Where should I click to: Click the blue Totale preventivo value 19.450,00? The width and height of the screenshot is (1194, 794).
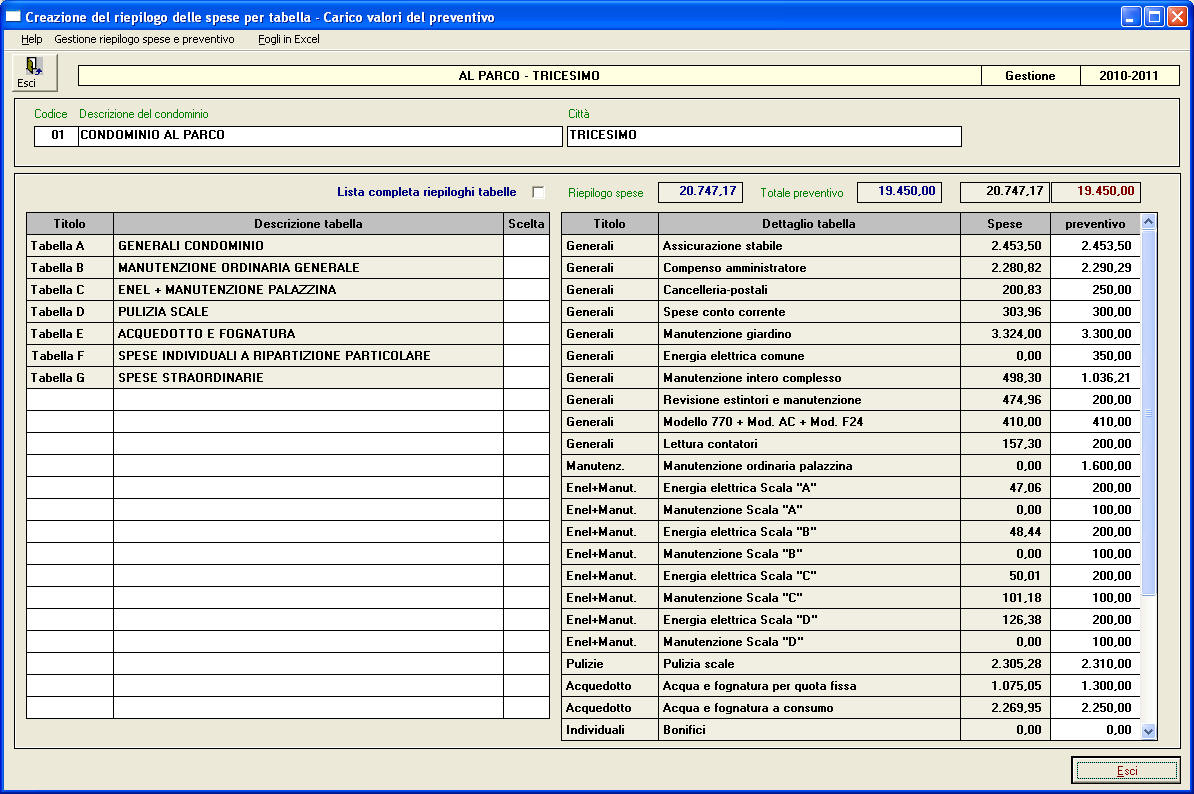click(x=899, y=192)
